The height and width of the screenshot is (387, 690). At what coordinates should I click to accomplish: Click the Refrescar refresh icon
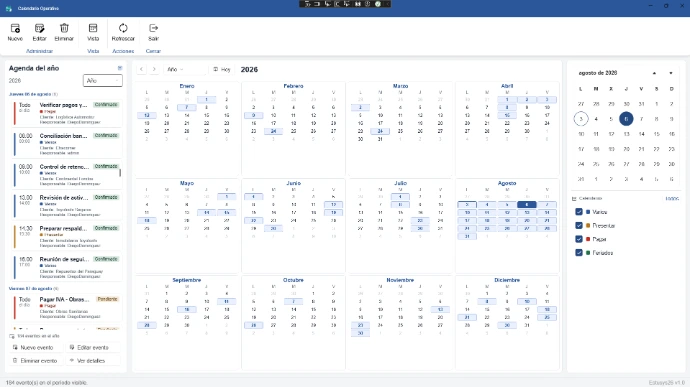[123, 28]
